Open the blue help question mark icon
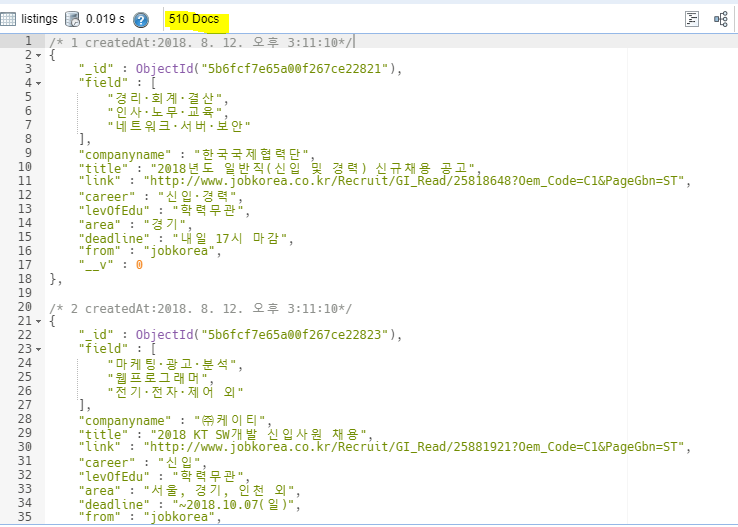This screenshot has height=527, width=738. (x=141, y=19)
